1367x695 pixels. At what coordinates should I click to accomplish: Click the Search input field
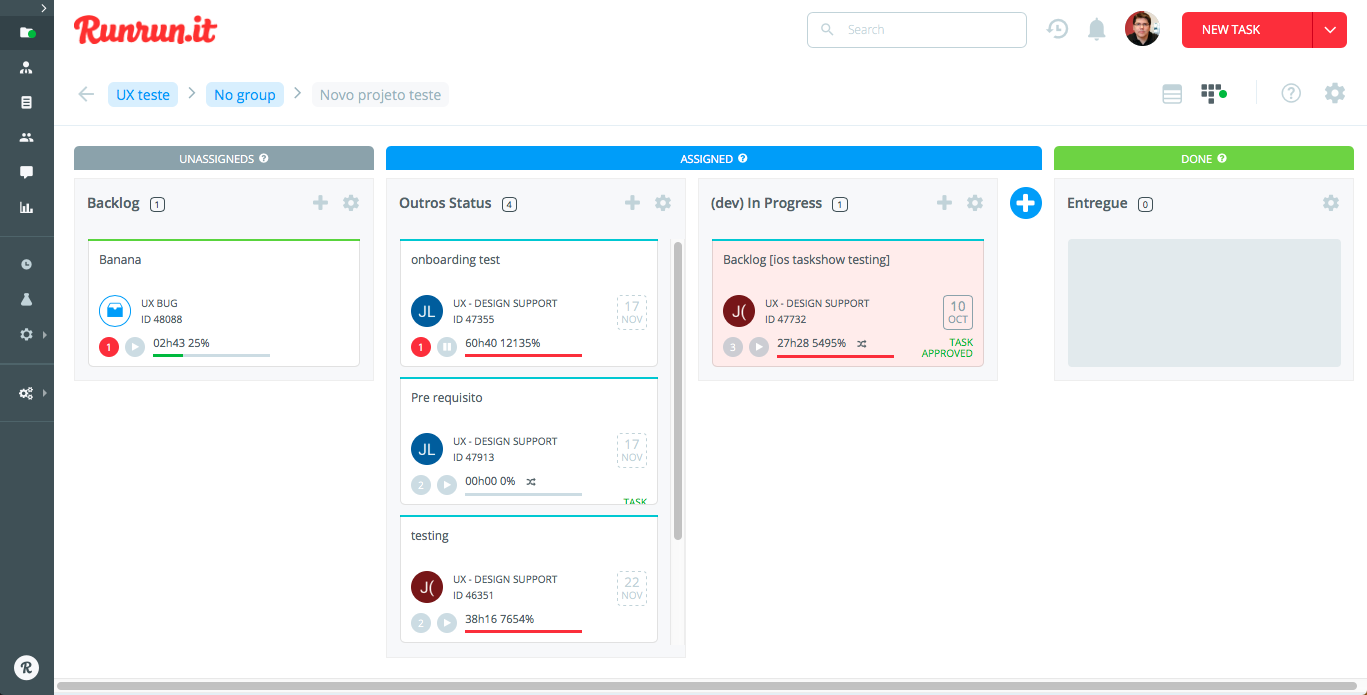(917, 30)
